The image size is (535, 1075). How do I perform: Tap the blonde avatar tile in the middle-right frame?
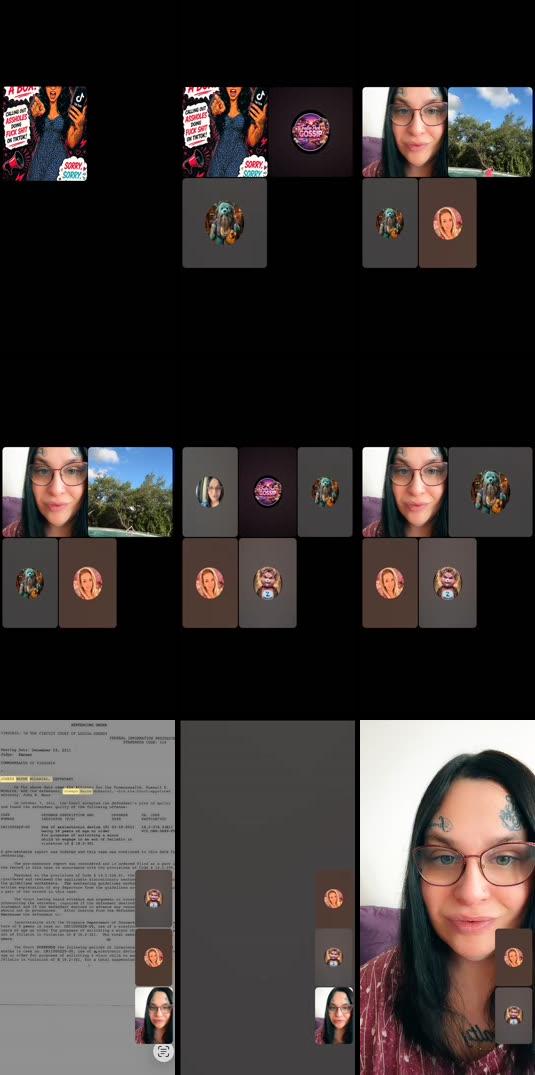tap(390, 583)
